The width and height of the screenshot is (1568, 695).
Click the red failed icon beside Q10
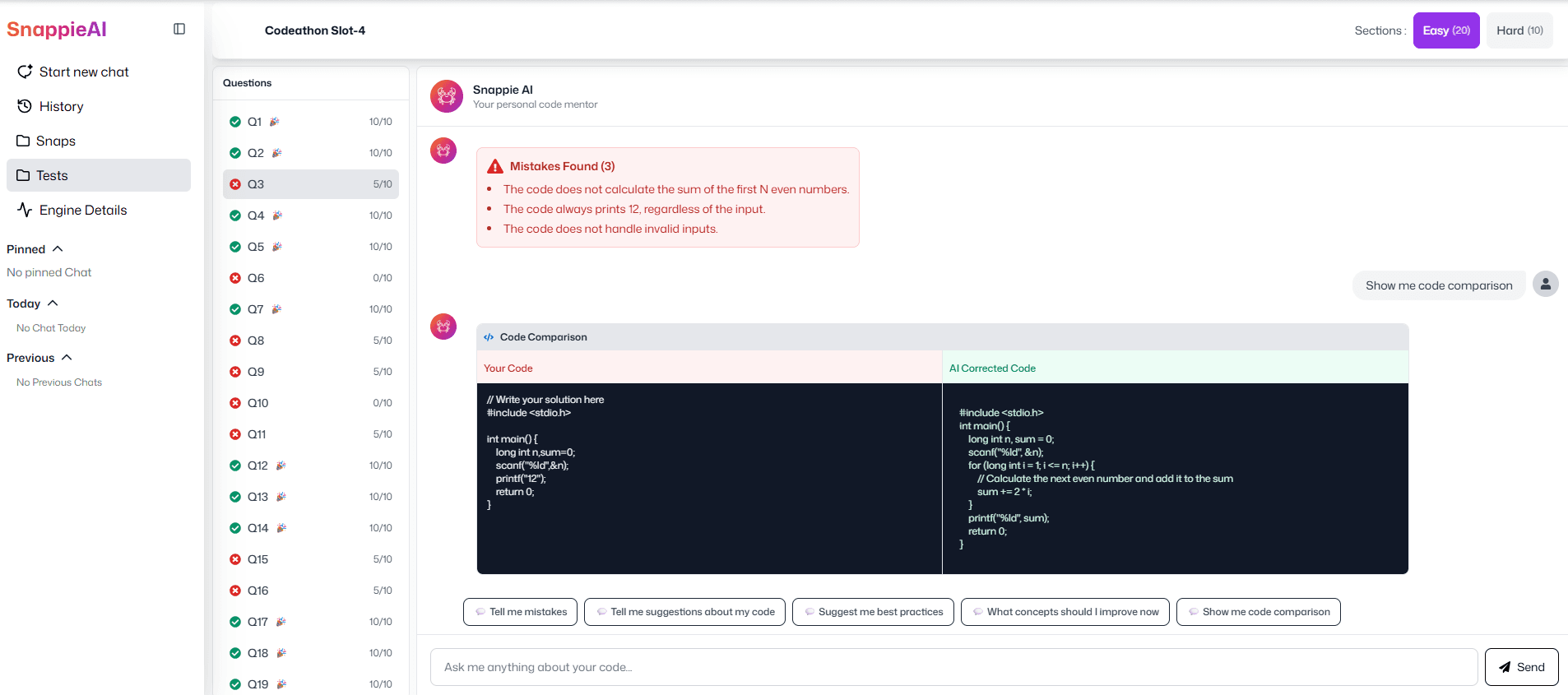235,403
